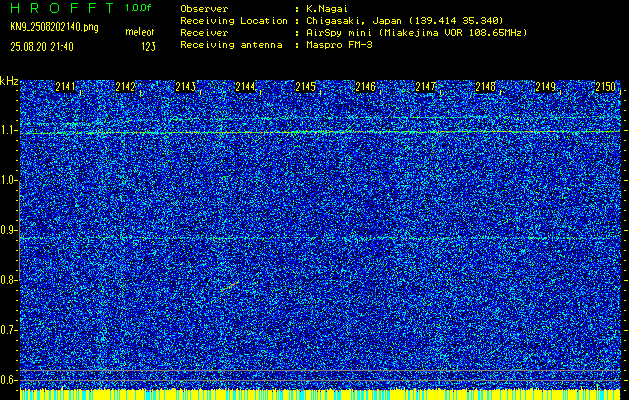Click time marker 2142
This screenshot has width=629, height=400.
(126, 87)
